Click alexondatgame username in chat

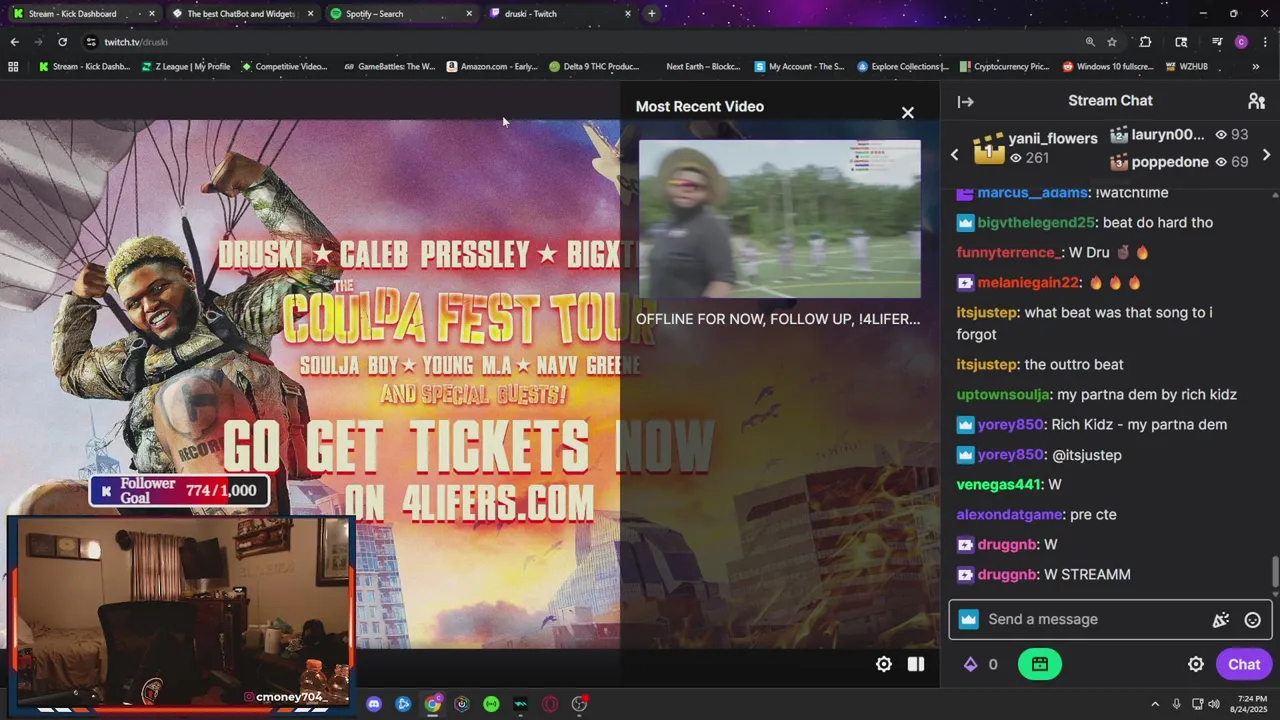pyautogui.click(x=1009, y=515)
